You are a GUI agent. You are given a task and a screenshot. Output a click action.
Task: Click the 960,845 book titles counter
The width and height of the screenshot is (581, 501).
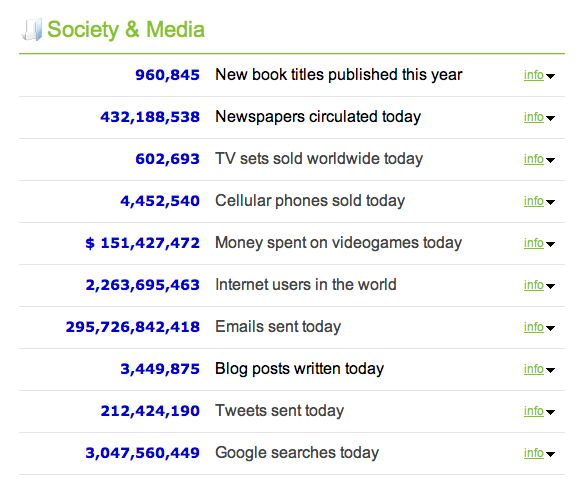coord(167,75)
